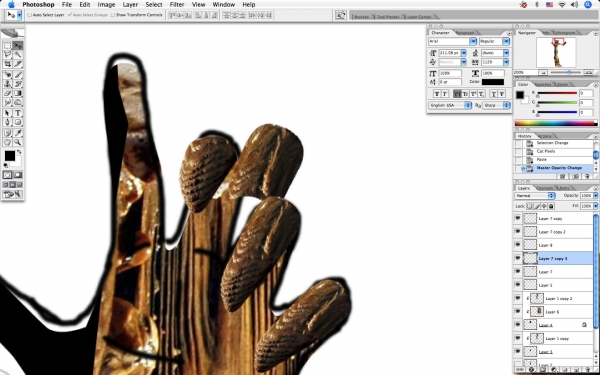The image size is (600, 375).
Task: Select the Pen tool
Action: [x=7, y=122]
